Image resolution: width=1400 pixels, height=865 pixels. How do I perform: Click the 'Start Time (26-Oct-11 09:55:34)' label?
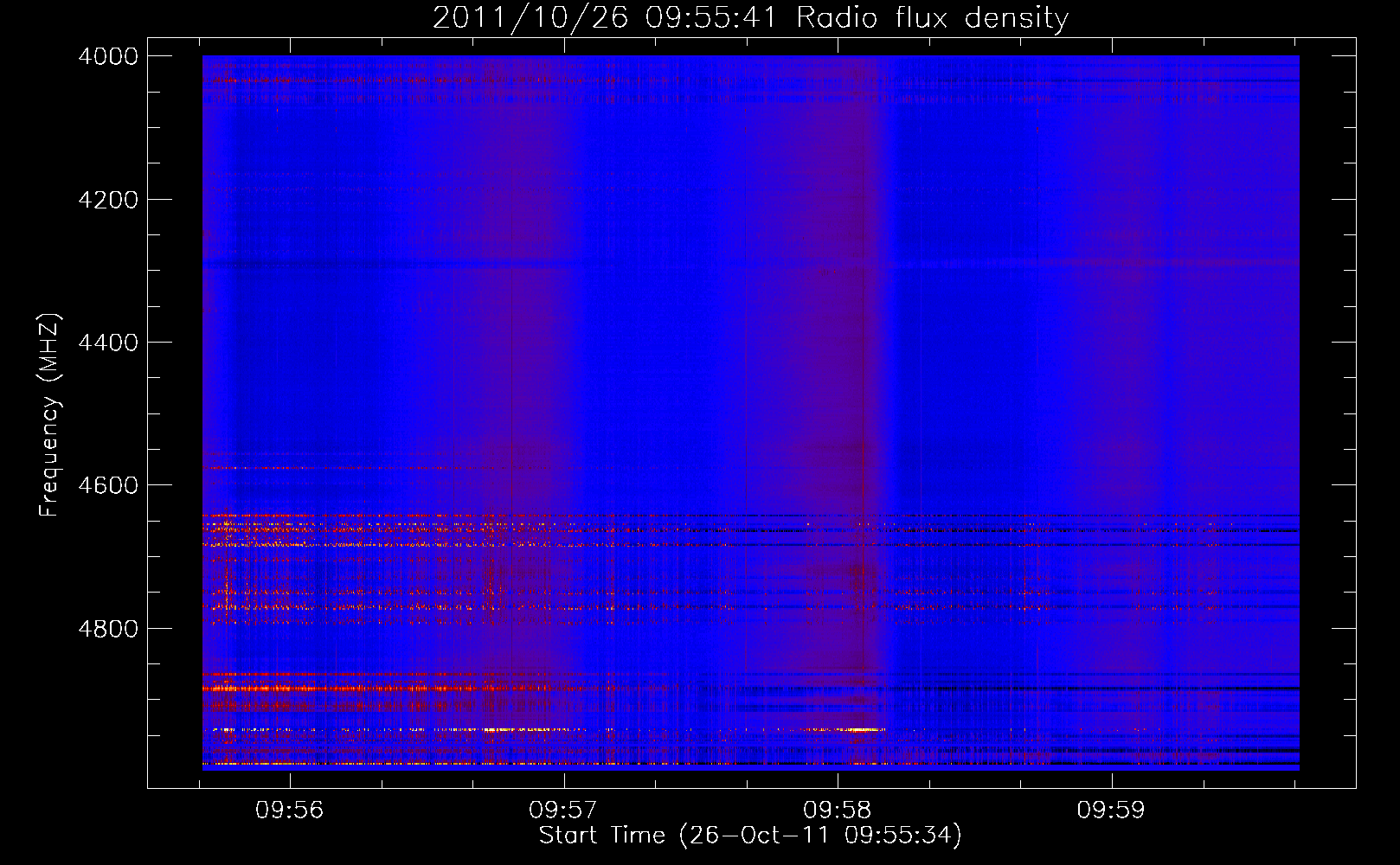click(x=750, y=836)
